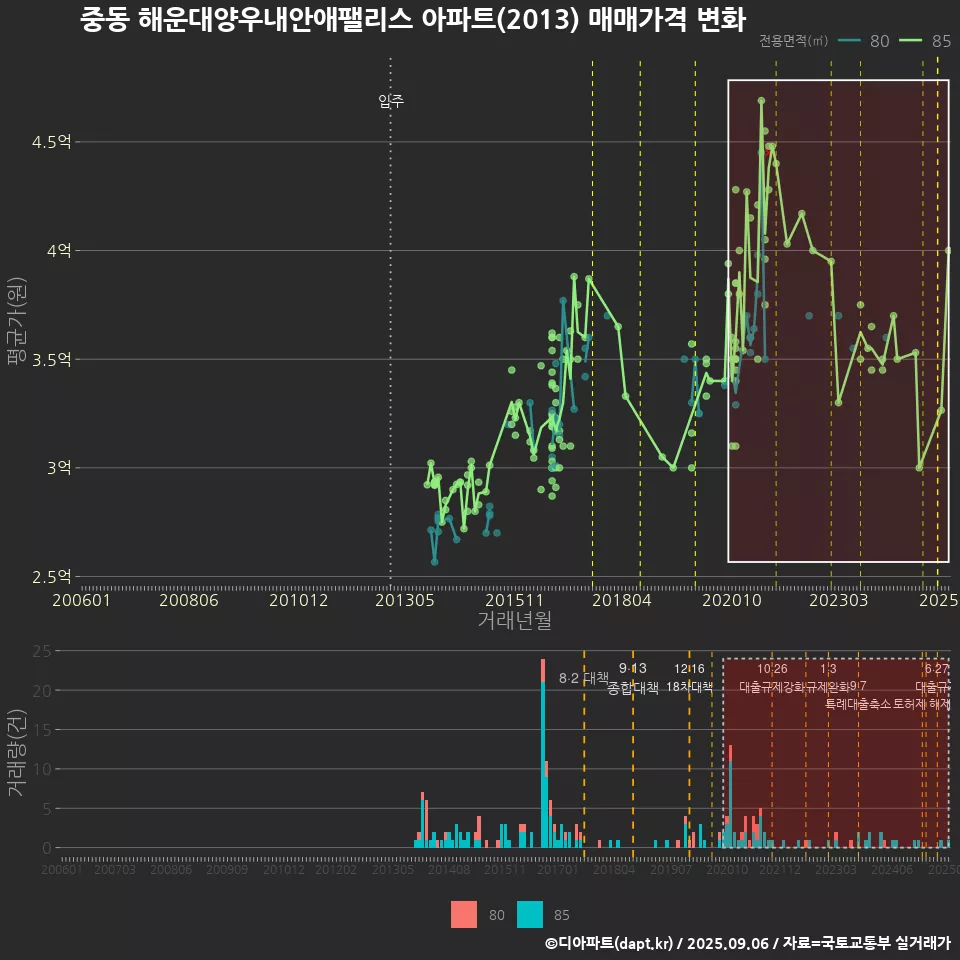The height and width of the screenshot is (960, 960).
Task: Click the '토허제 해제' annotation label
Action: pos(921,704)
